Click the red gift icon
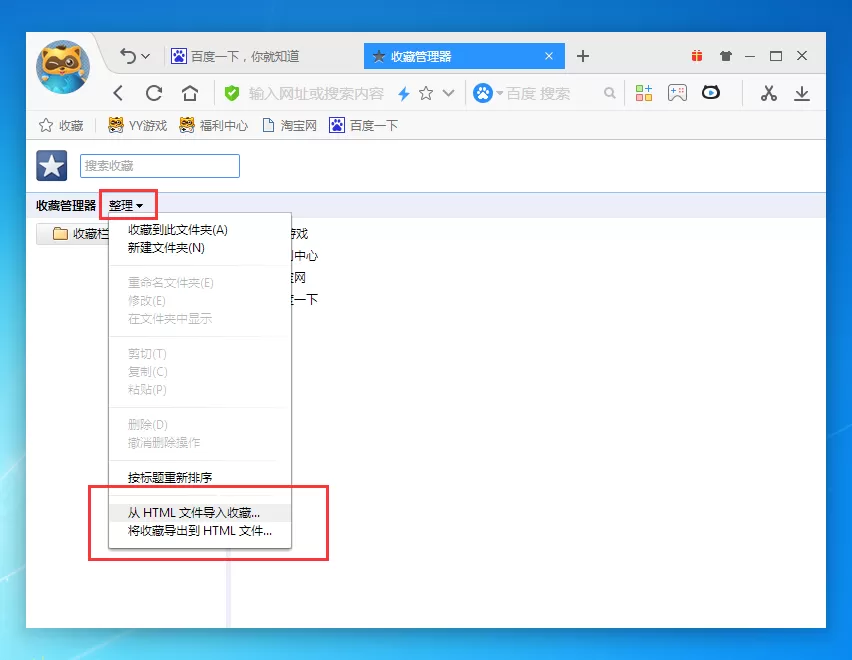The width and height of the screenshot is (852, 660). click(x=697, y=55)
